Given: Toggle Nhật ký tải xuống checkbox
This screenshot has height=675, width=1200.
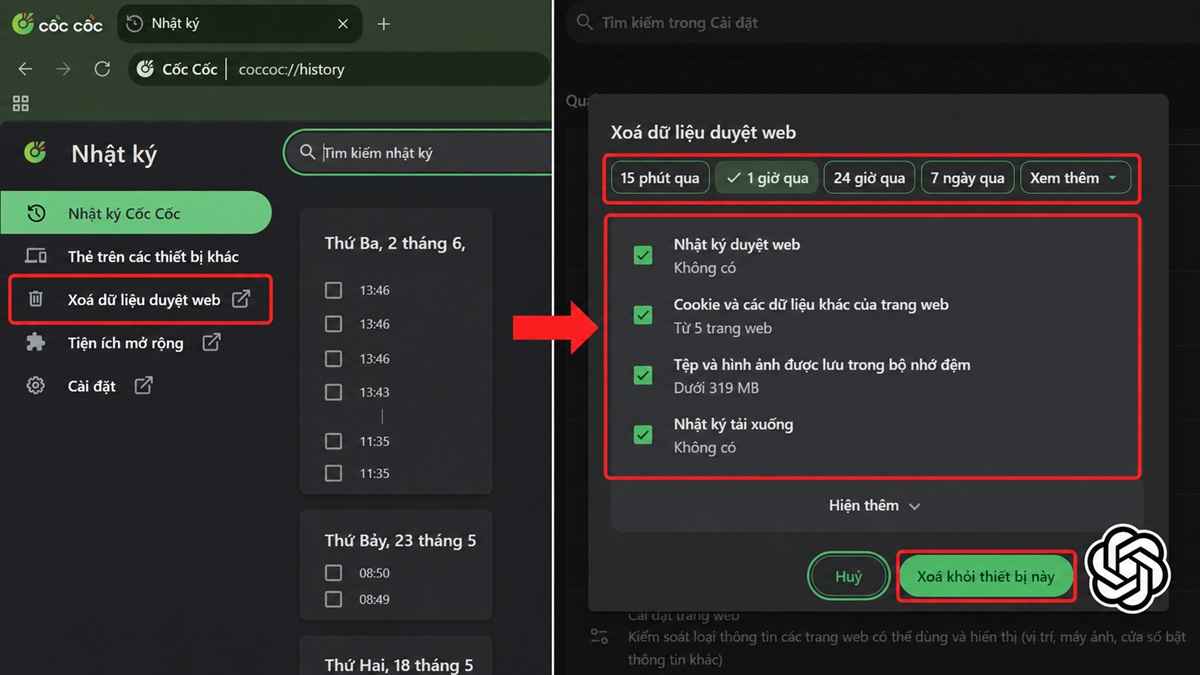Looking at the screenshot, I should click(643, 435).
